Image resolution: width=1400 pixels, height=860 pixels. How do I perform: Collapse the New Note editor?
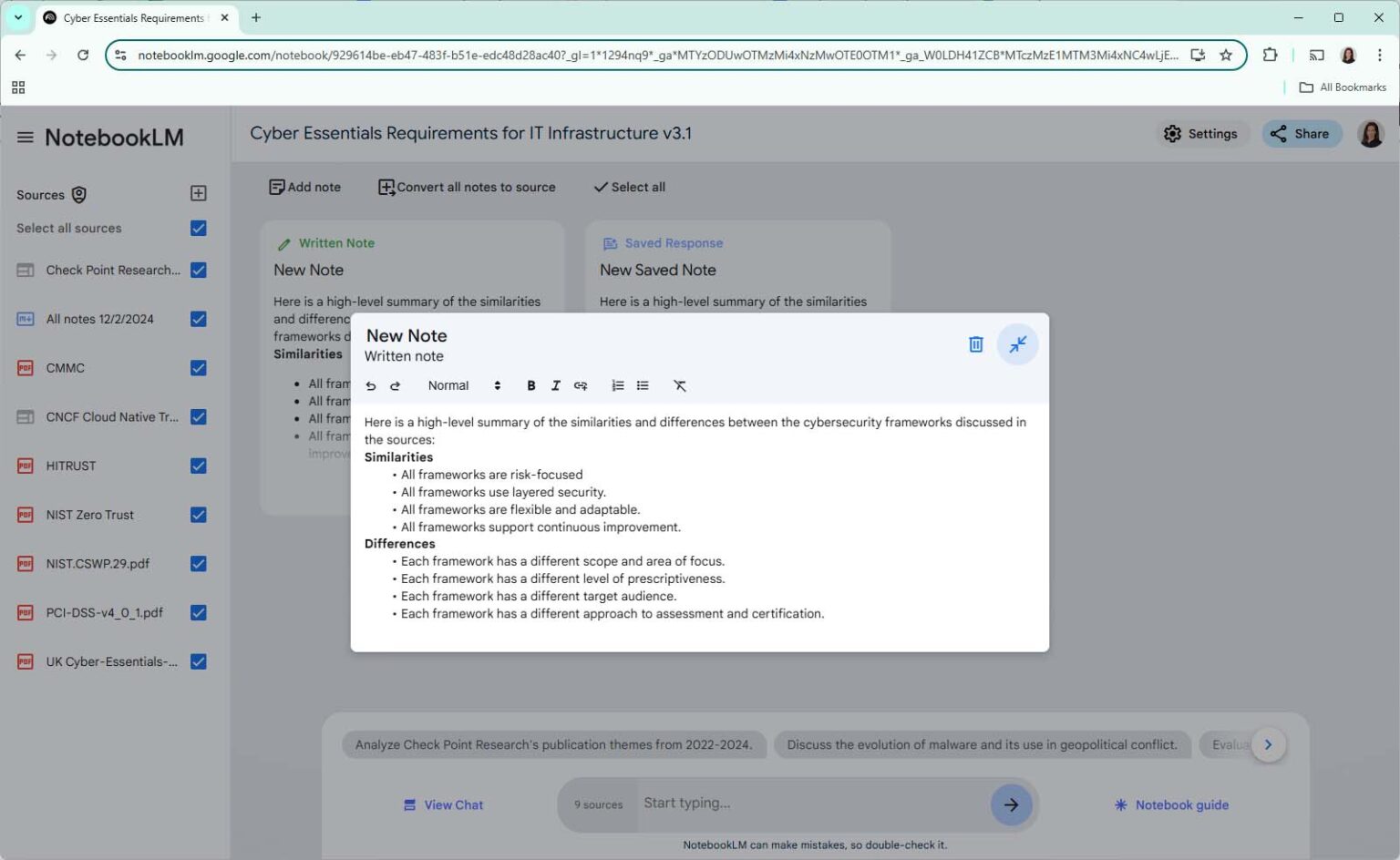tap(1017, 344)
